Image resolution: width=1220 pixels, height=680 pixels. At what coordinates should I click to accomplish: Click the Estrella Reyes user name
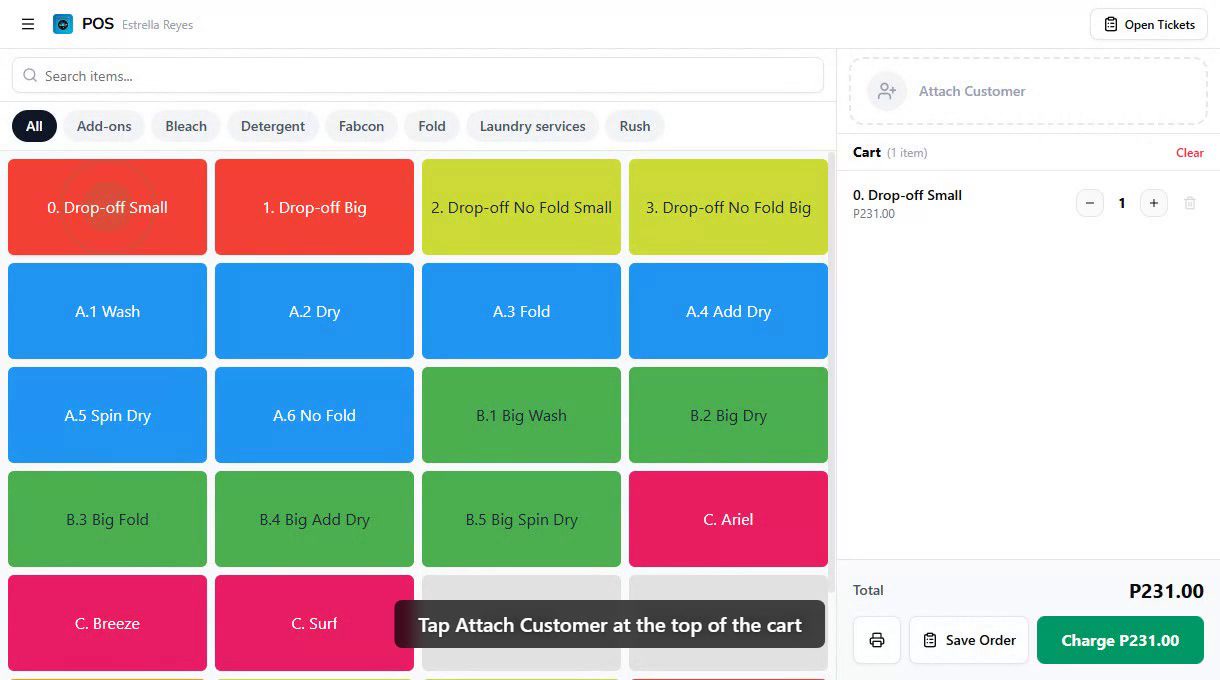(158, 25)
